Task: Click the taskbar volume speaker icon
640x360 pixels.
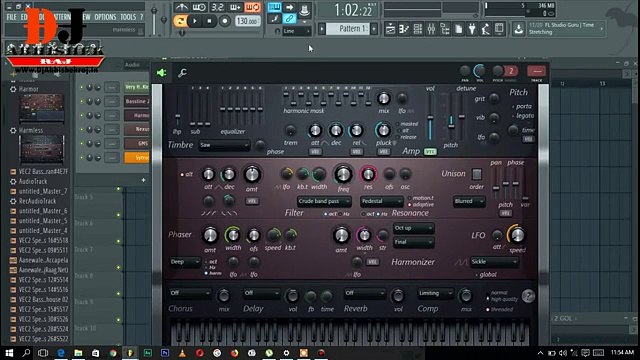Action: 563,353
